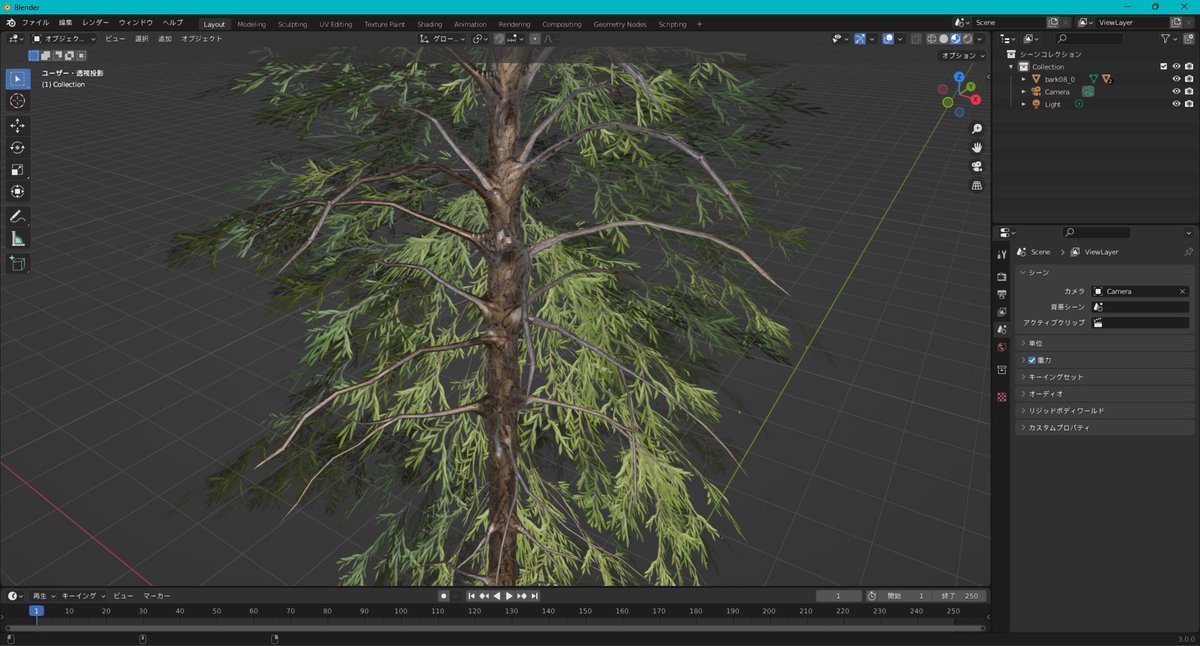The width and height of the screenshot is (1200, 646).
Task: Open the outliner filter dropdown
Action: [x=1171, y=39]
